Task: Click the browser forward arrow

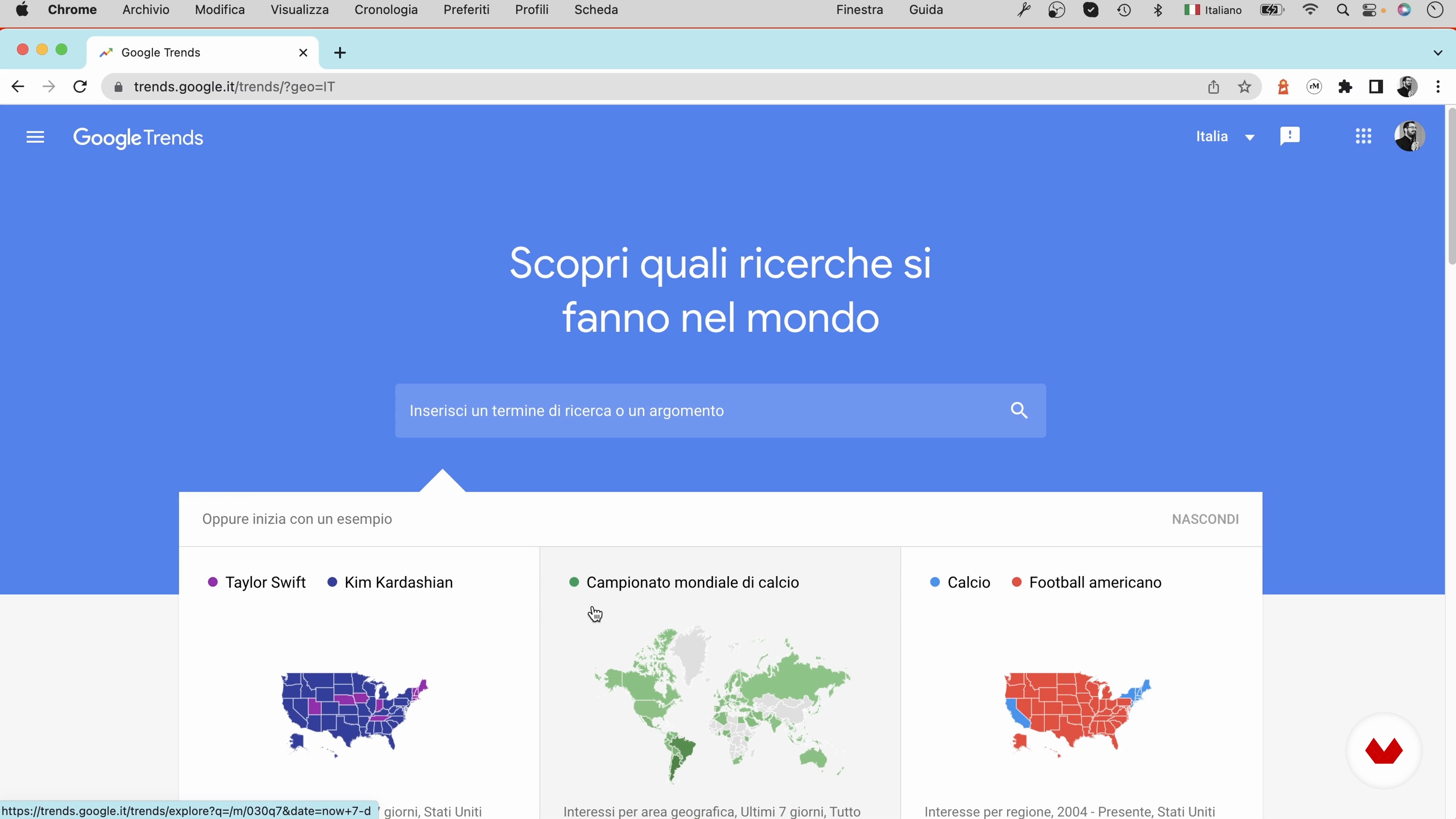Action: click(x=49, y=86)
